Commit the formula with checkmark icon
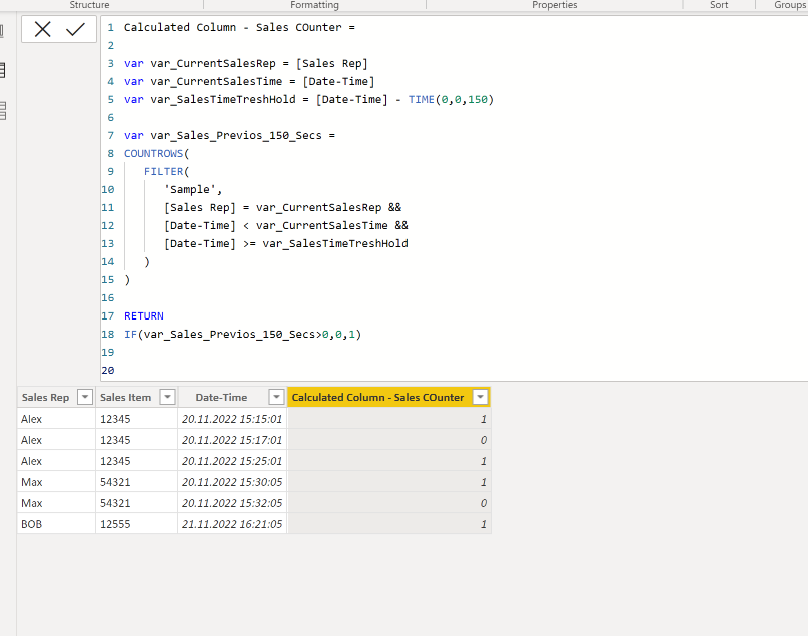The image size is (808, 636). tap(75, 29)
